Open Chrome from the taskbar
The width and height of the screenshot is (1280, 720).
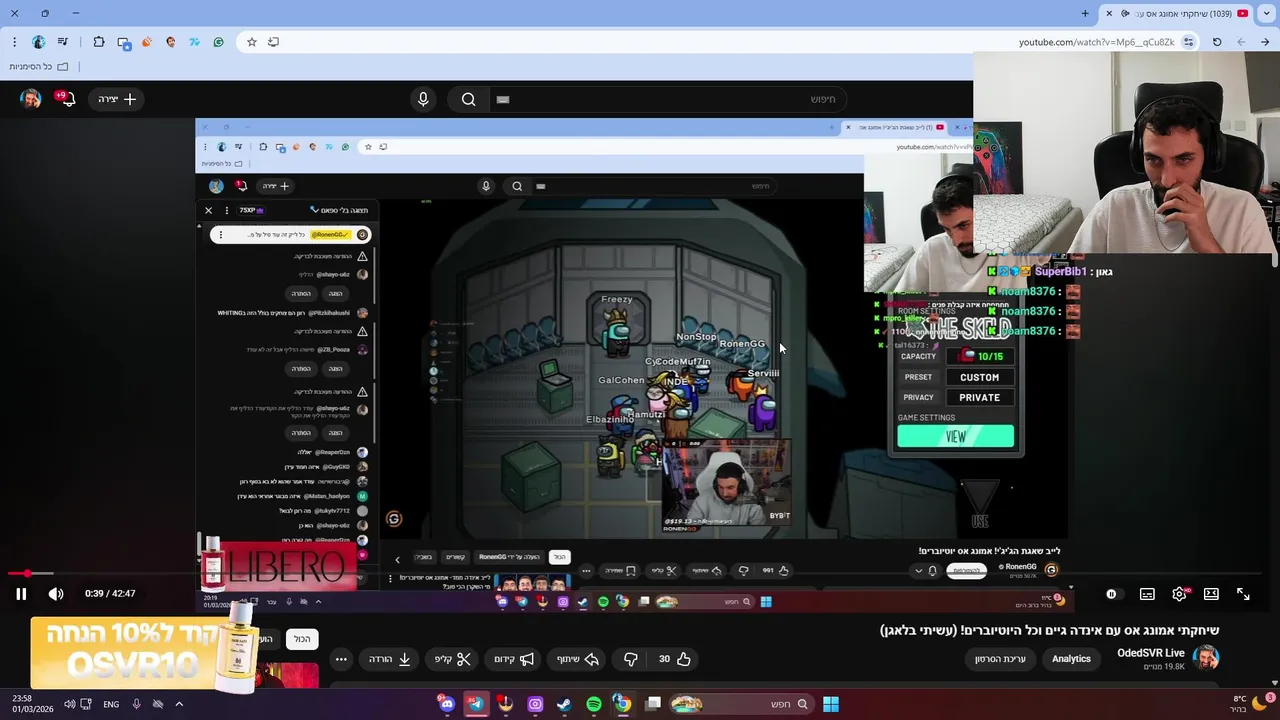point(622,704)
